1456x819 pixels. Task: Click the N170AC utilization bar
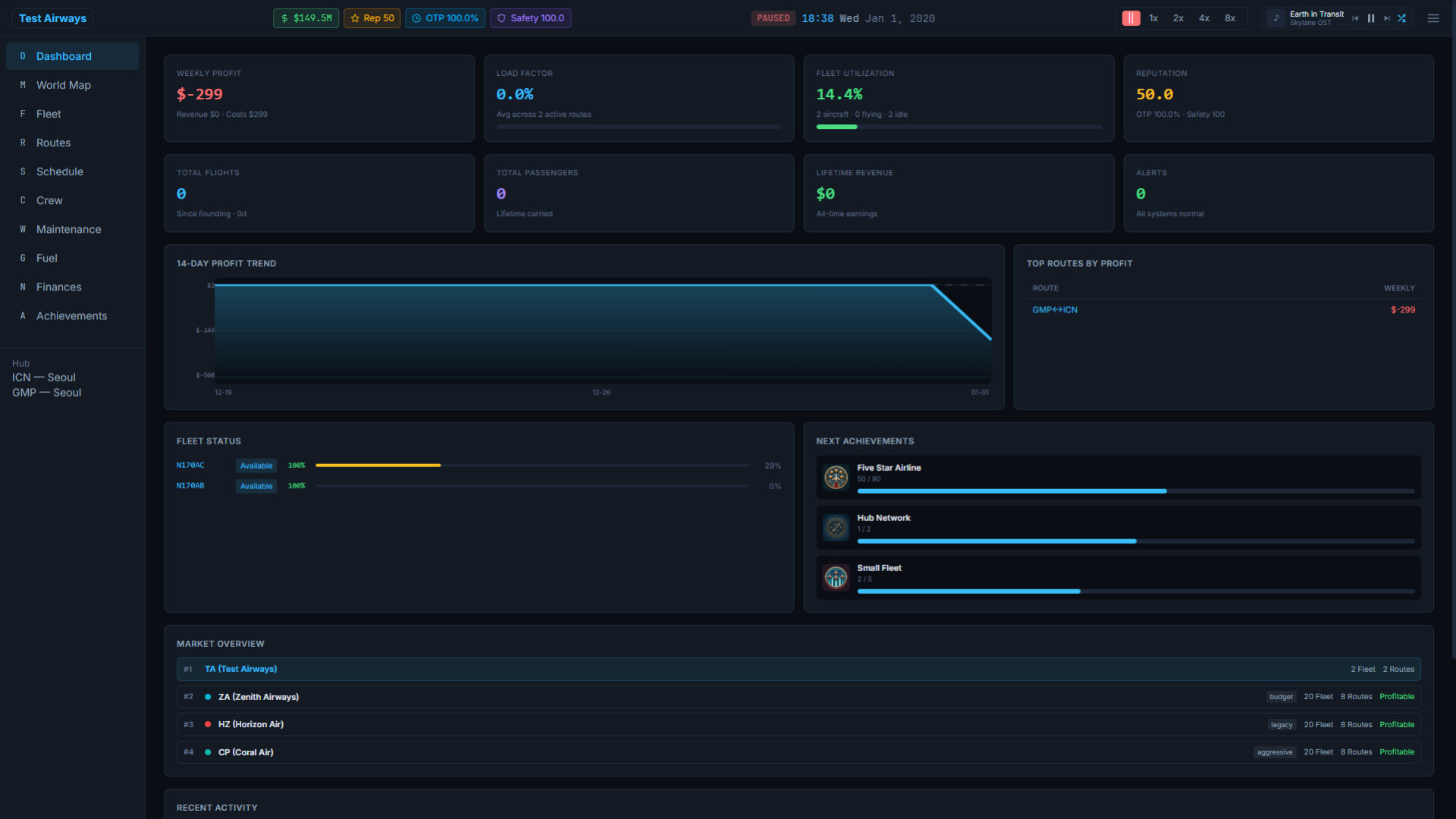[x=532, y=465]
